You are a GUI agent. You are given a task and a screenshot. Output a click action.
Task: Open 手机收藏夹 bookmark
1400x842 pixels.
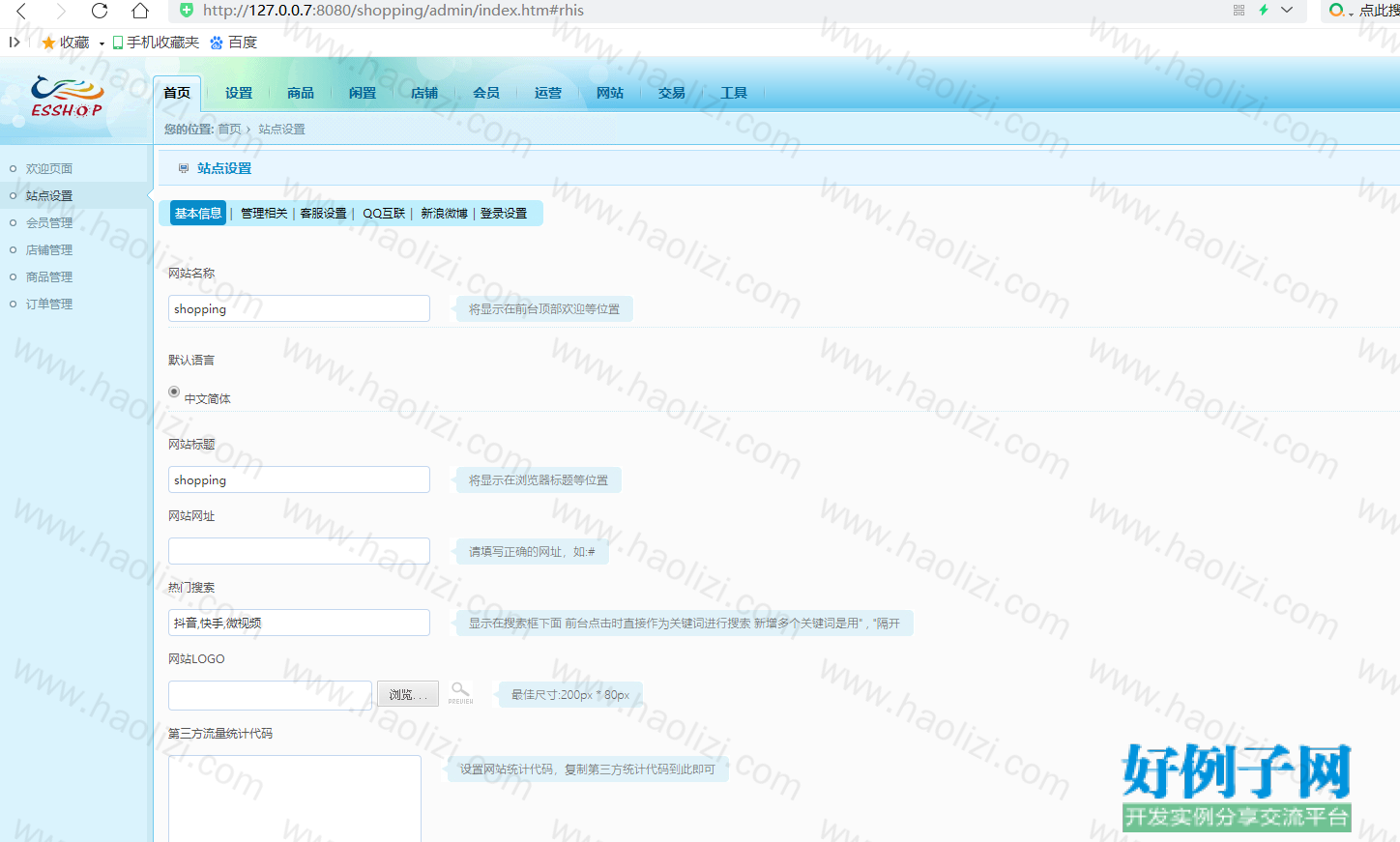coord(156,43)
